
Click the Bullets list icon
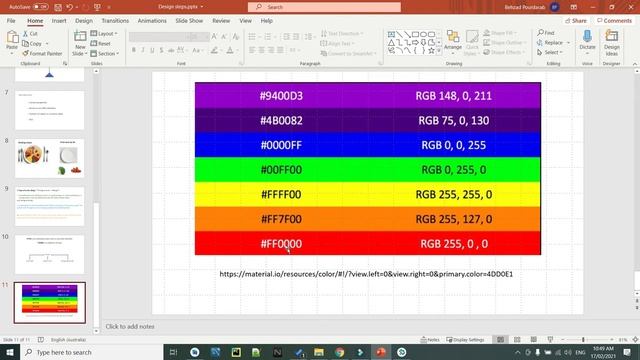point(252,37)
